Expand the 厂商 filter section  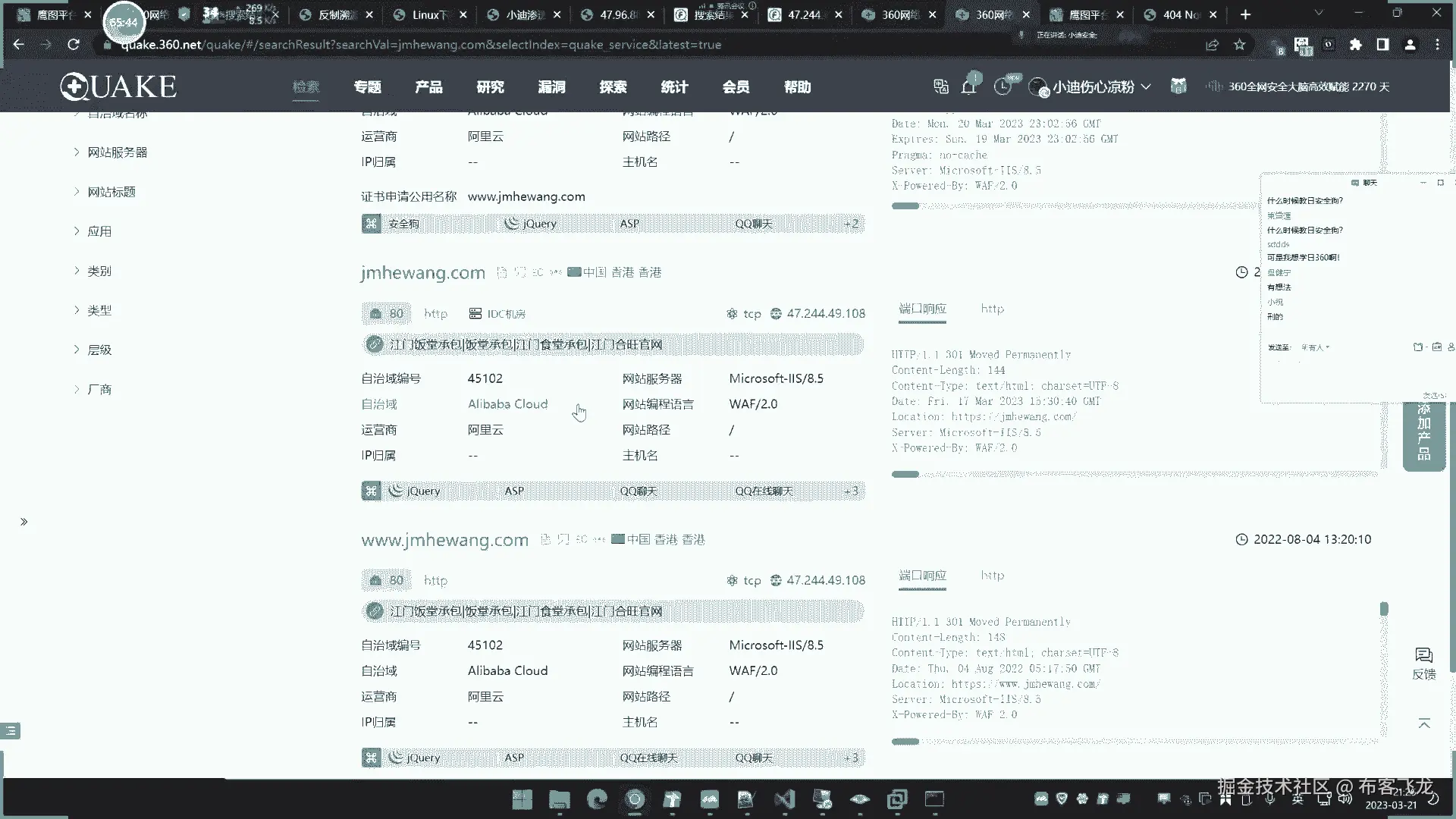pyautogui.click(x=99, y=389)
